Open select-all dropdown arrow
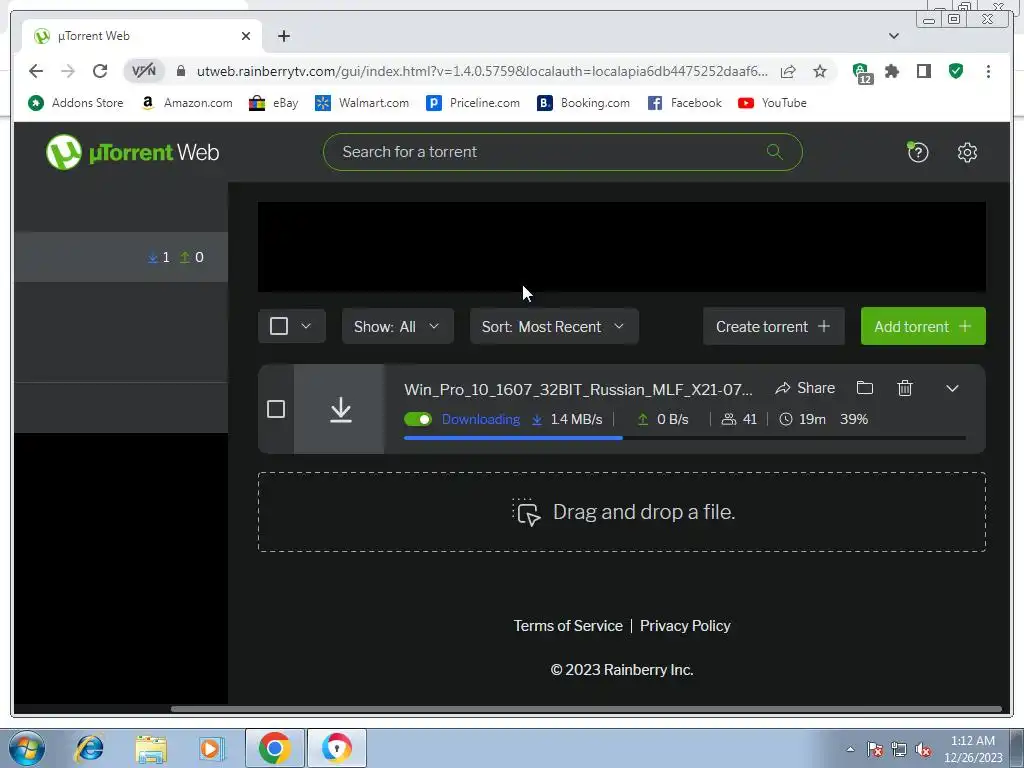 pos(306,326)
